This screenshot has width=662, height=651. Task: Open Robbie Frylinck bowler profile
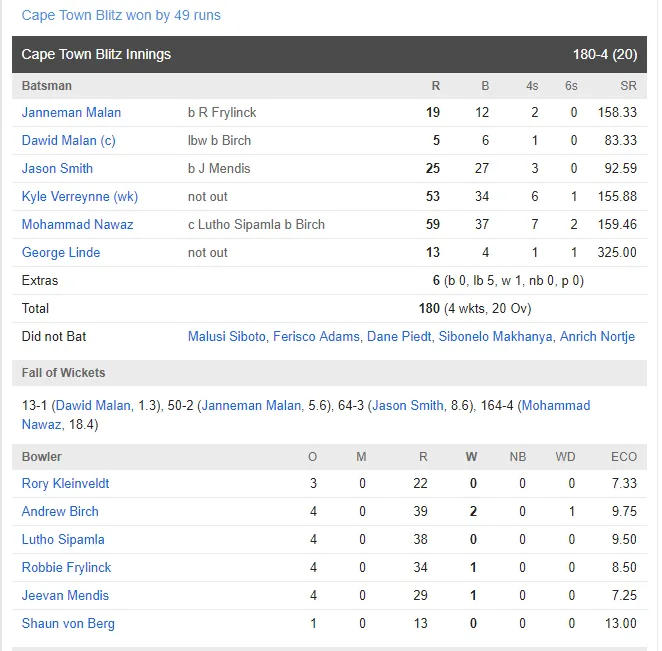[66, 567]
